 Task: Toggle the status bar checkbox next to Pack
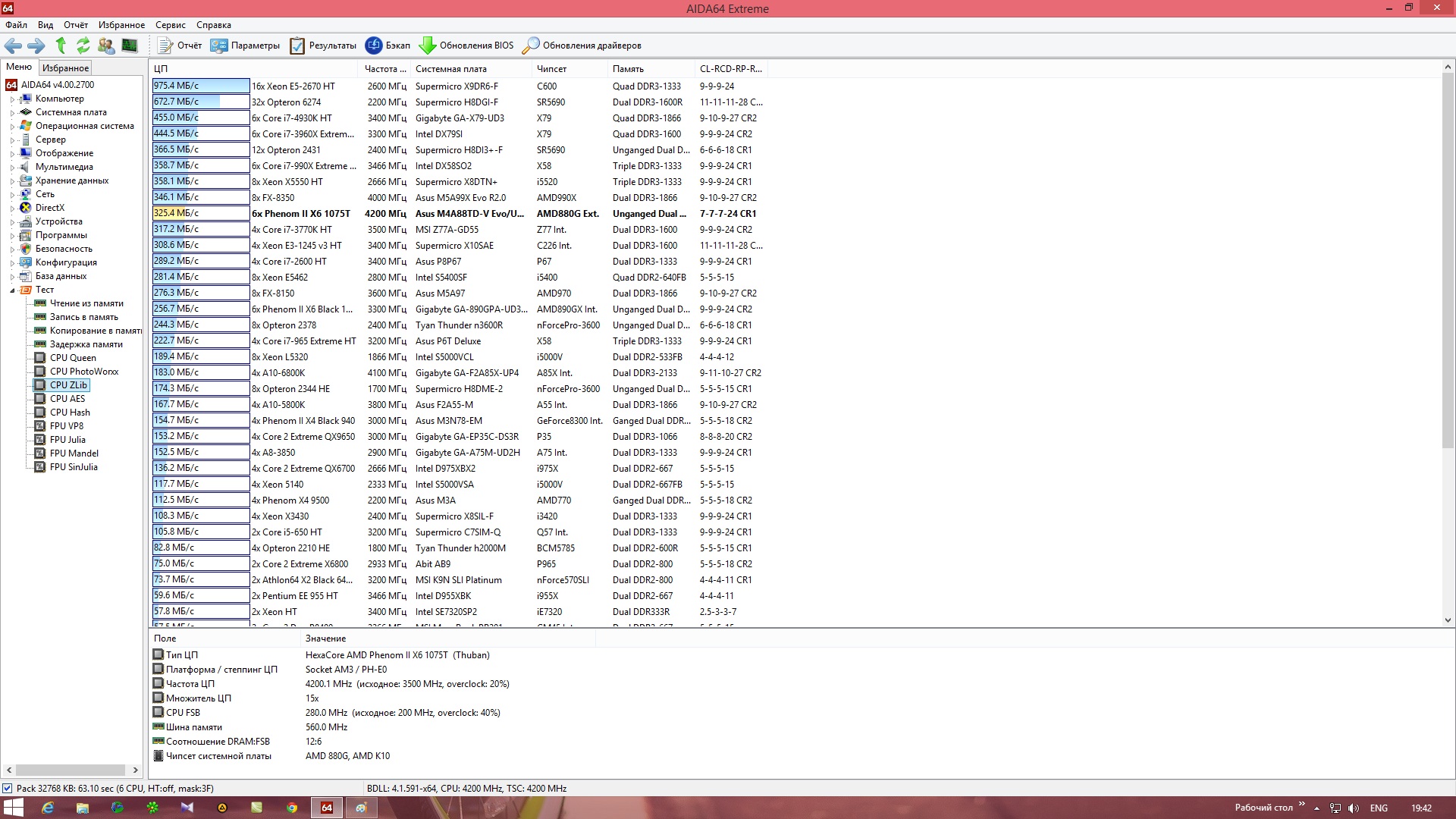pyautogui.click(x=8, y=789)
